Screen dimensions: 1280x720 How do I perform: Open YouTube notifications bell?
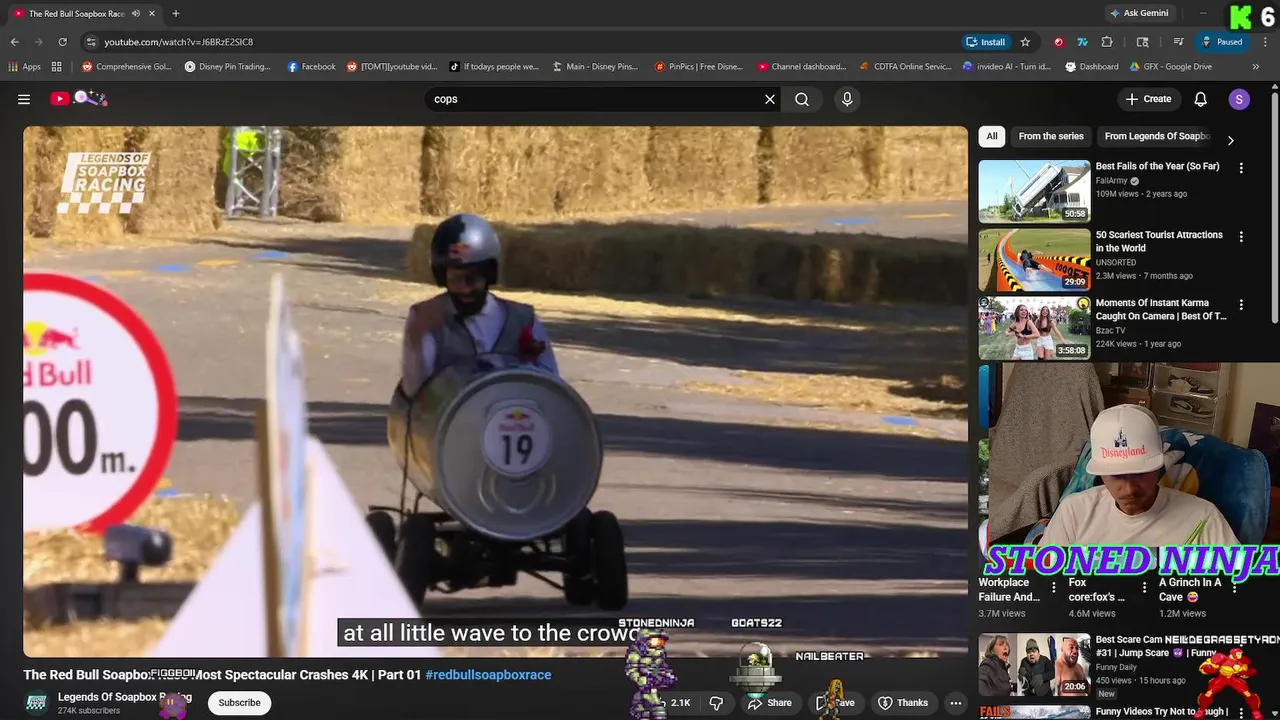[x=1201, y=99]
